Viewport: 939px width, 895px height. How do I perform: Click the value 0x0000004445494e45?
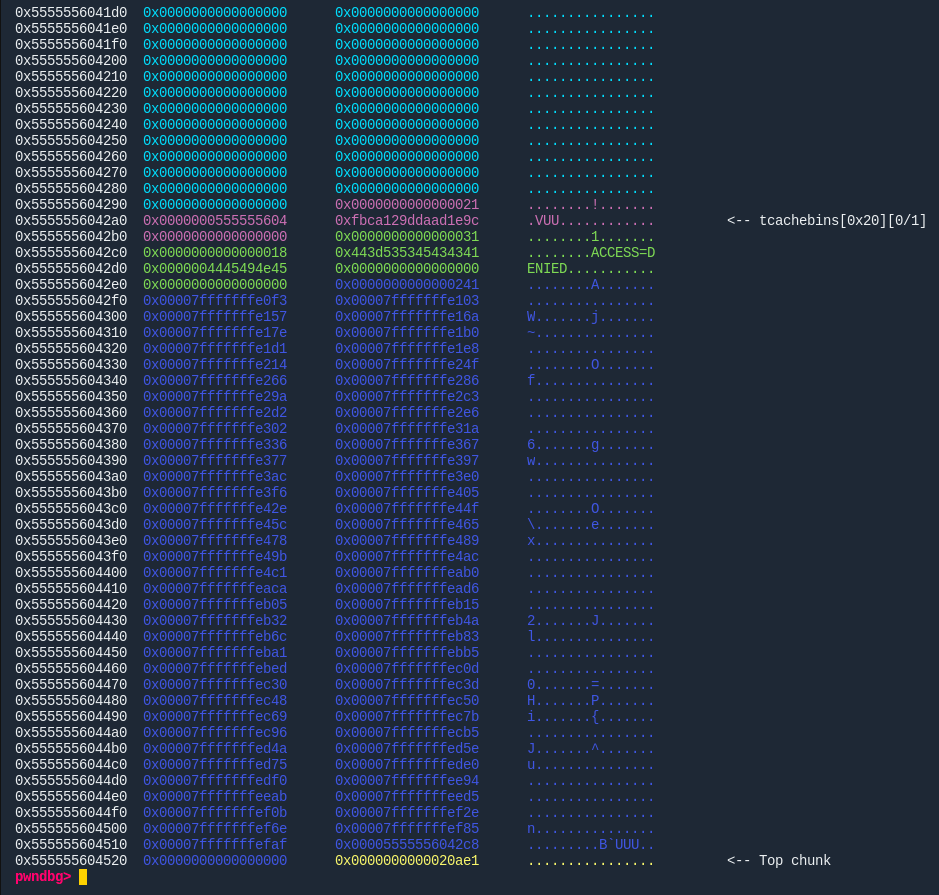click(215, 268)
